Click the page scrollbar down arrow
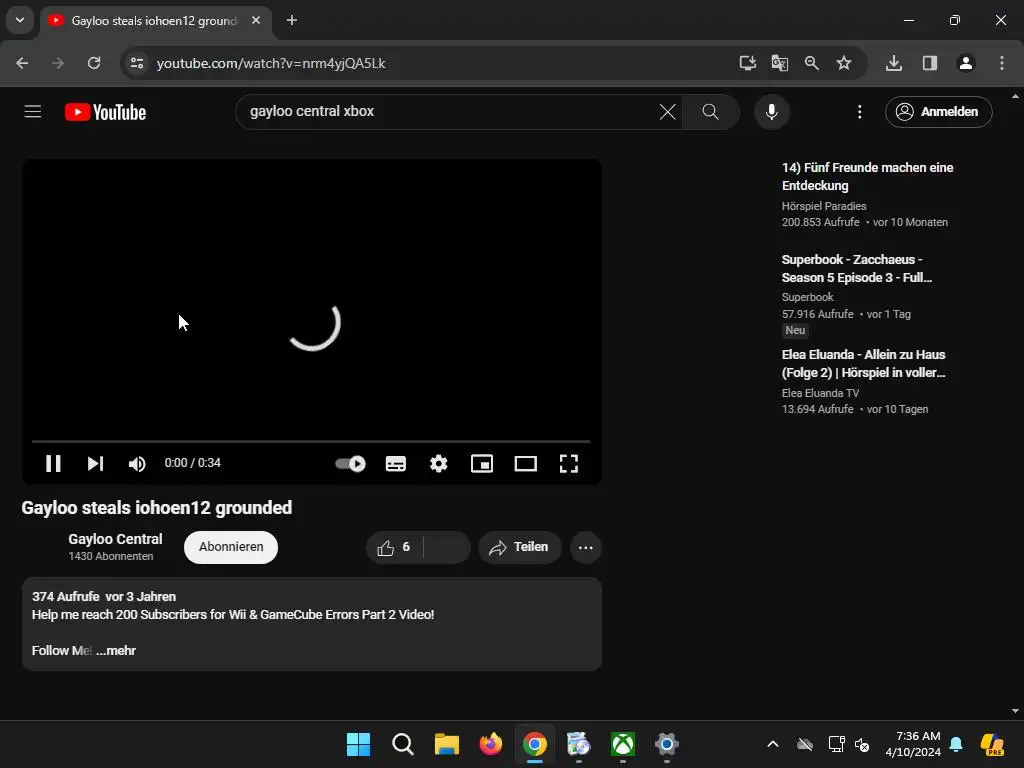 coord(1015,711)
